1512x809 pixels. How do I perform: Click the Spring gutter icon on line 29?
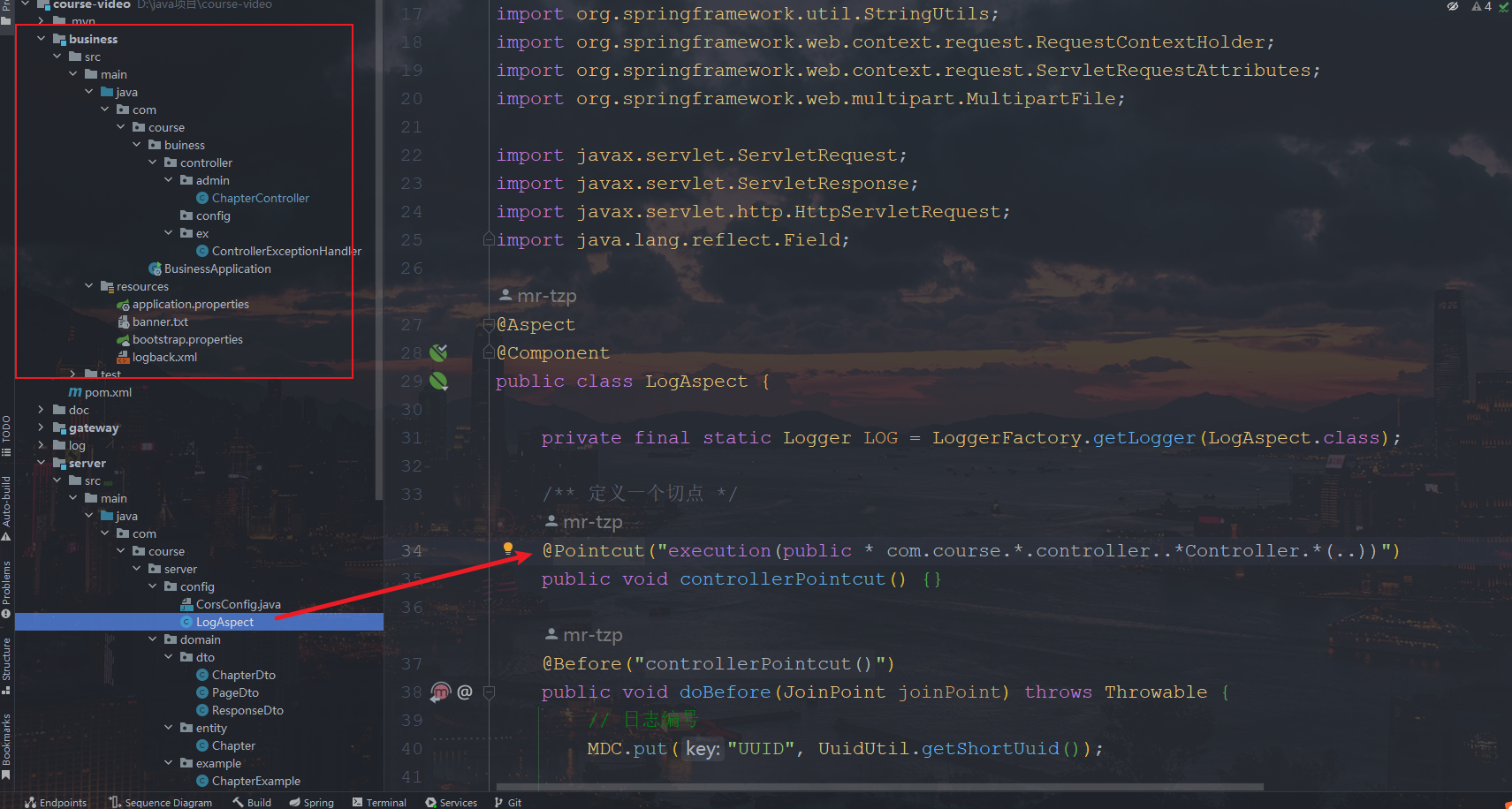(438, 382)
